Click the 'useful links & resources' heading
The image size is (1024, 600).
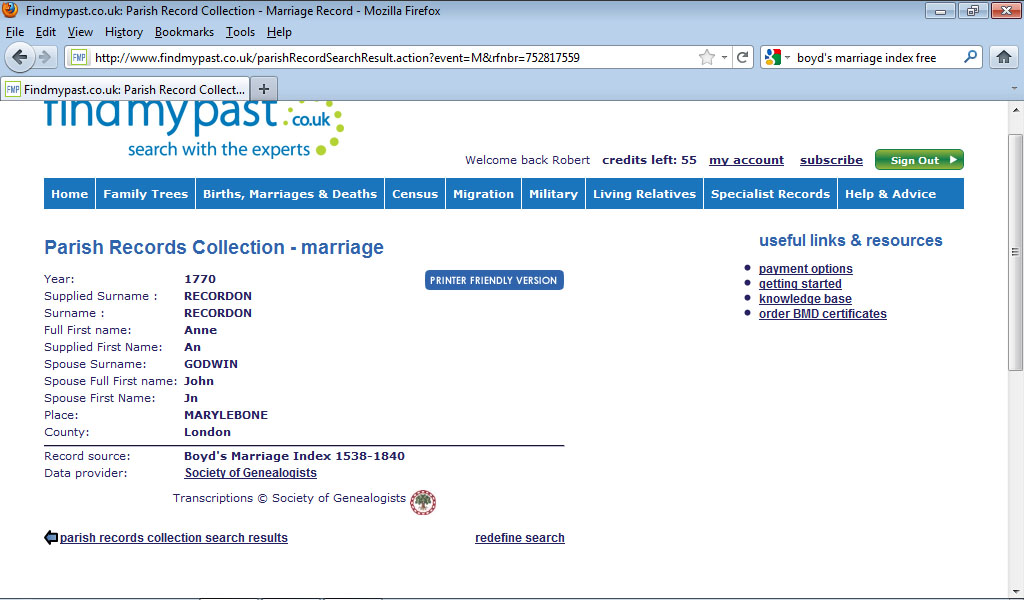850,240
